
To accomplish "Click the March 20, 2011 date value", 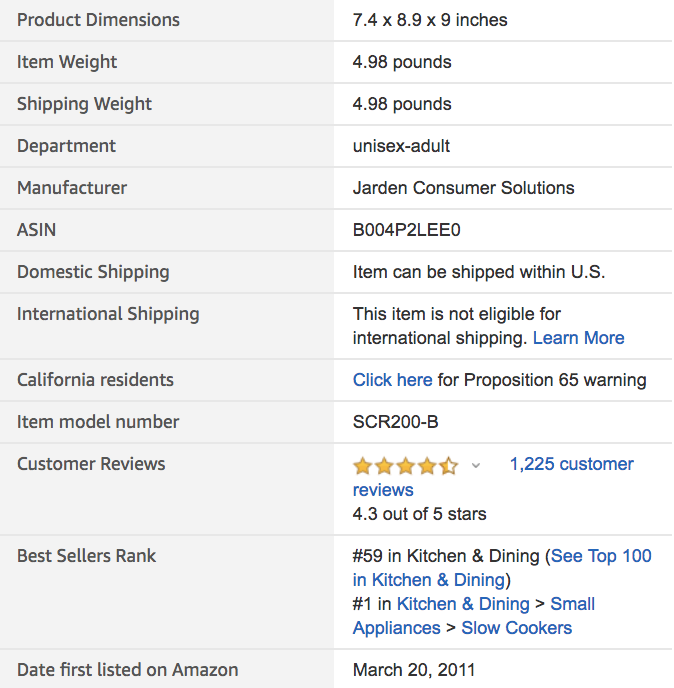I will coord(414,670).
